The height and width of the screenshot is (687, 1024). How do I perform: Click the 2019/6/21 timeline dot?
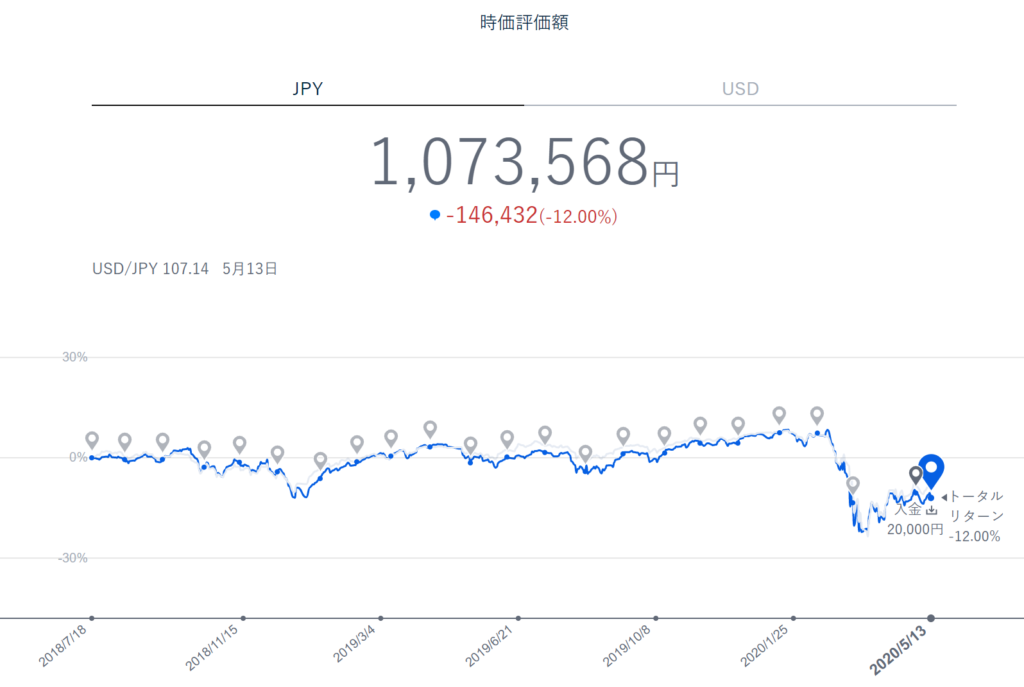(x=517, y=618)
